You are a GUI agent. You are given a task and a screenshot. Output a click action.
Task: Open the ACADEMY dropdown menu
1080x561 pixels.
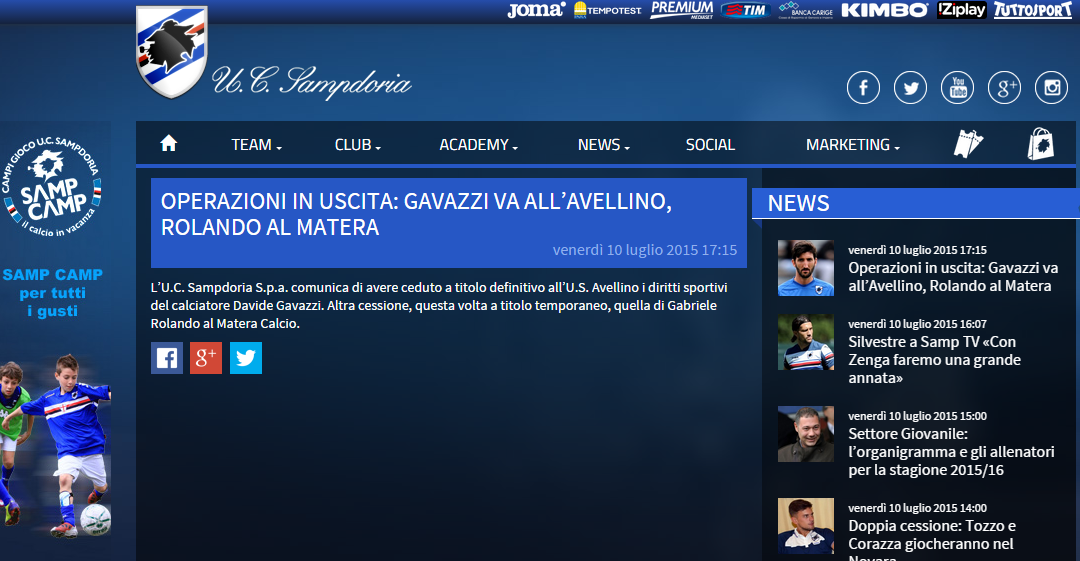(x=478, y=145)
